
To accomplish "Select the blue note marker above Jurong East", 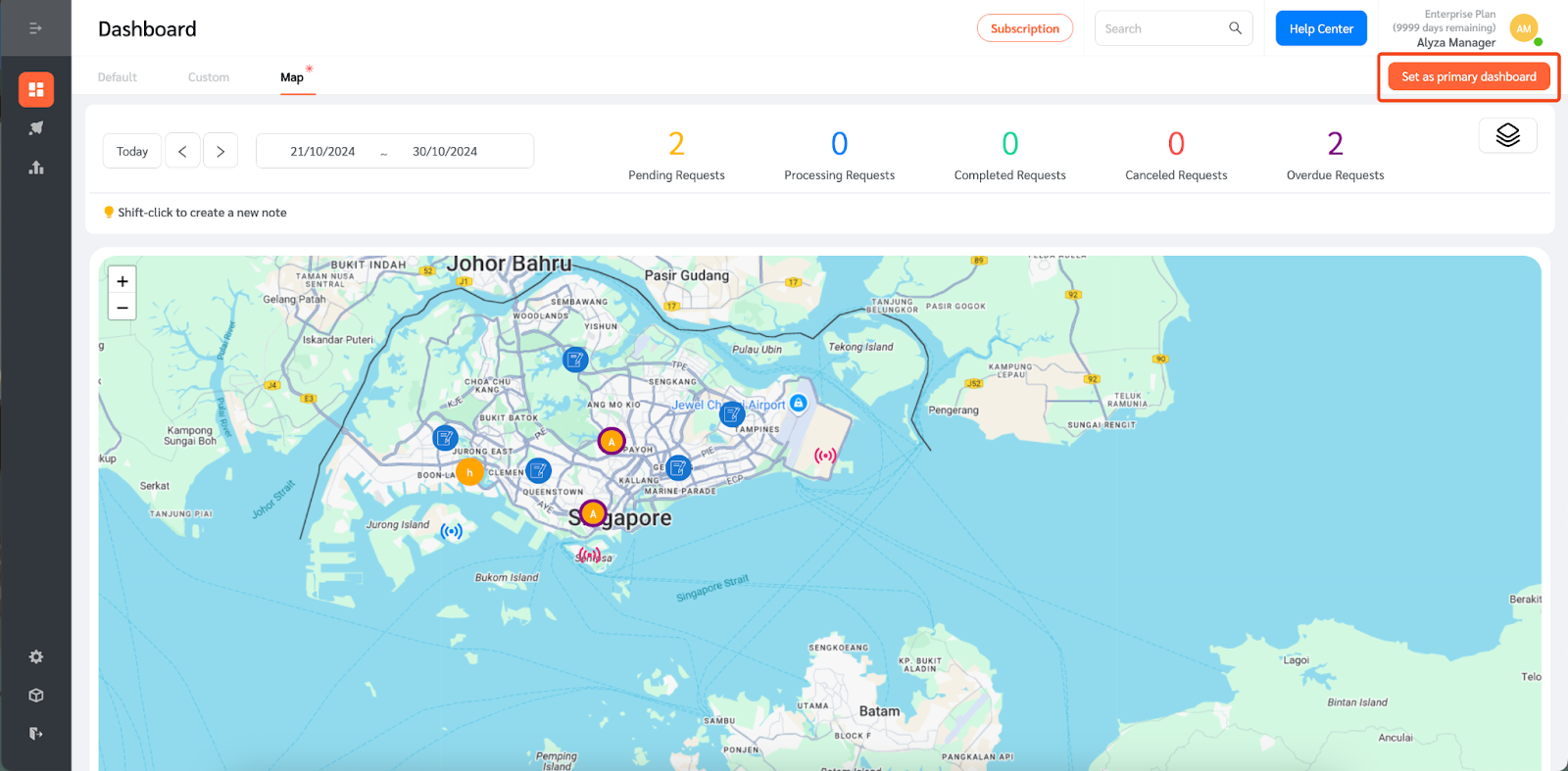I will [445, 438].
